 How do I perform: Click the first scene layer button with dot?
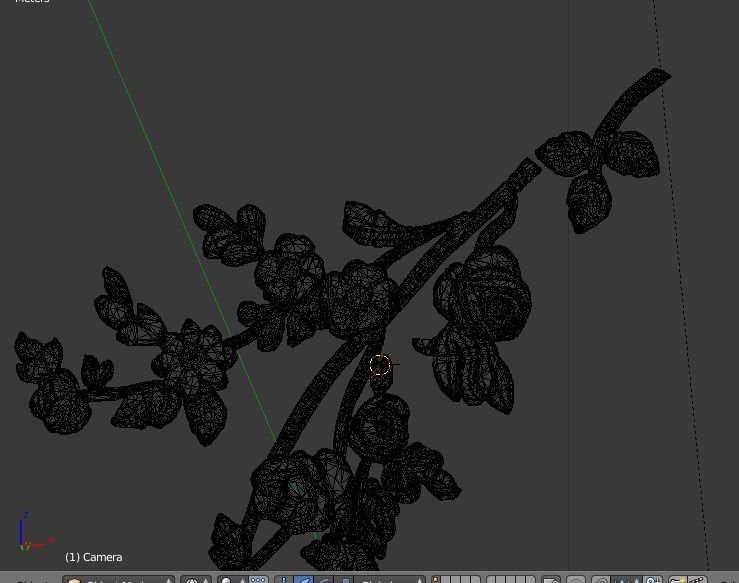(x=435, y=579)
